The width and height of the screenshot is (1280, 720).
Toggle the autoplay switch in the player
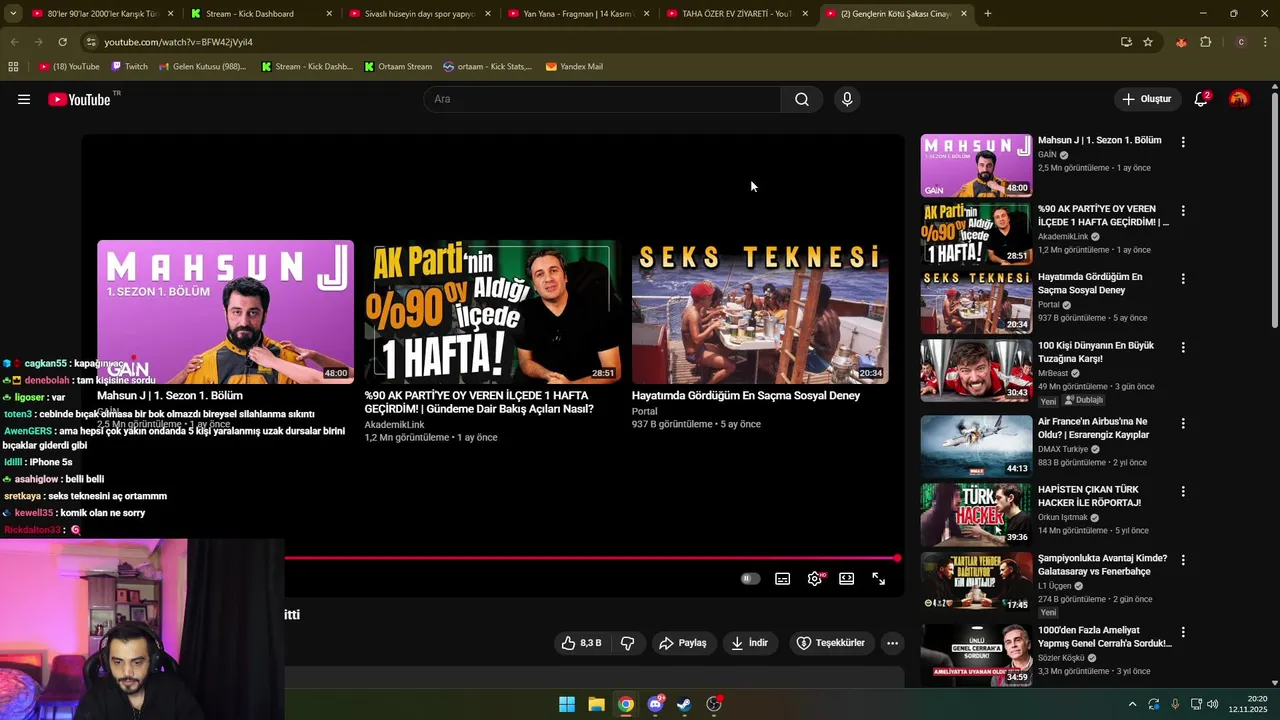[750, 579]
